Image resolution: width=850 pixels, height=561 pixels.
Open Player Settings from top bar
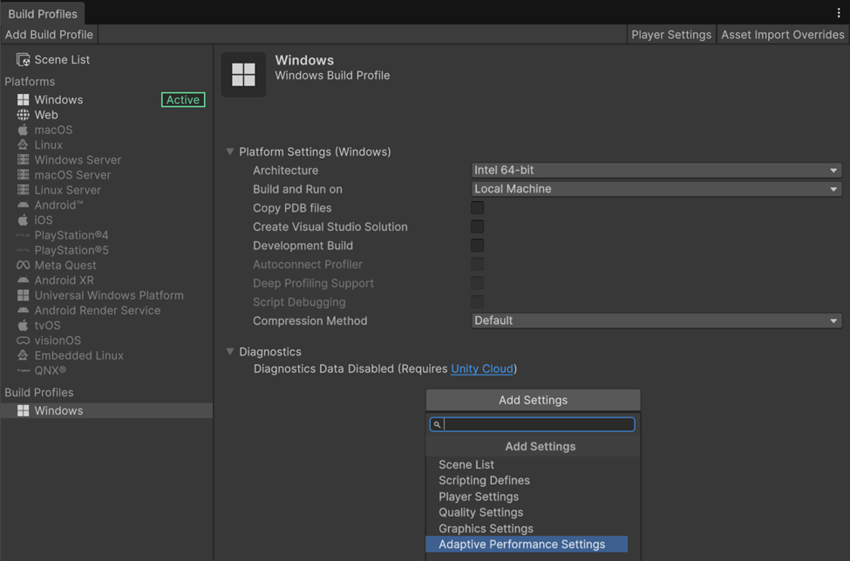coord(671,35)
